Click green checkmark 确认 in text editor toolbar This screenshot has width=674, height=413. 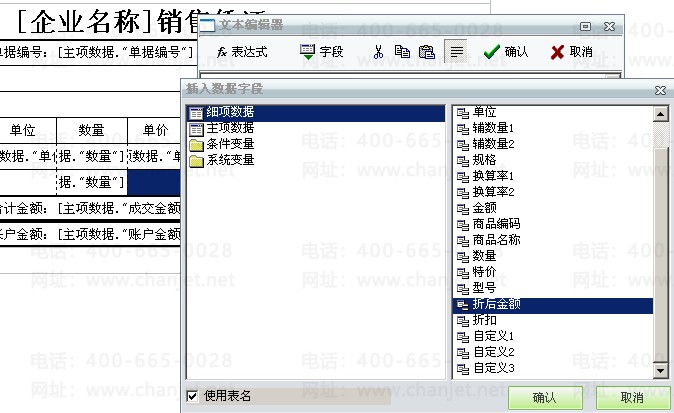click(505, 51)
